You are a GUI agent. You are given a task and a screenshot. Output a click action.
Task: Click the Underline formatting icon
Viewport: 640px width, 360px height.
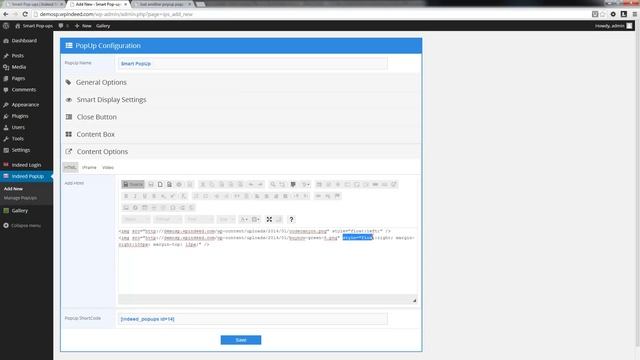(x=144, y=196)
